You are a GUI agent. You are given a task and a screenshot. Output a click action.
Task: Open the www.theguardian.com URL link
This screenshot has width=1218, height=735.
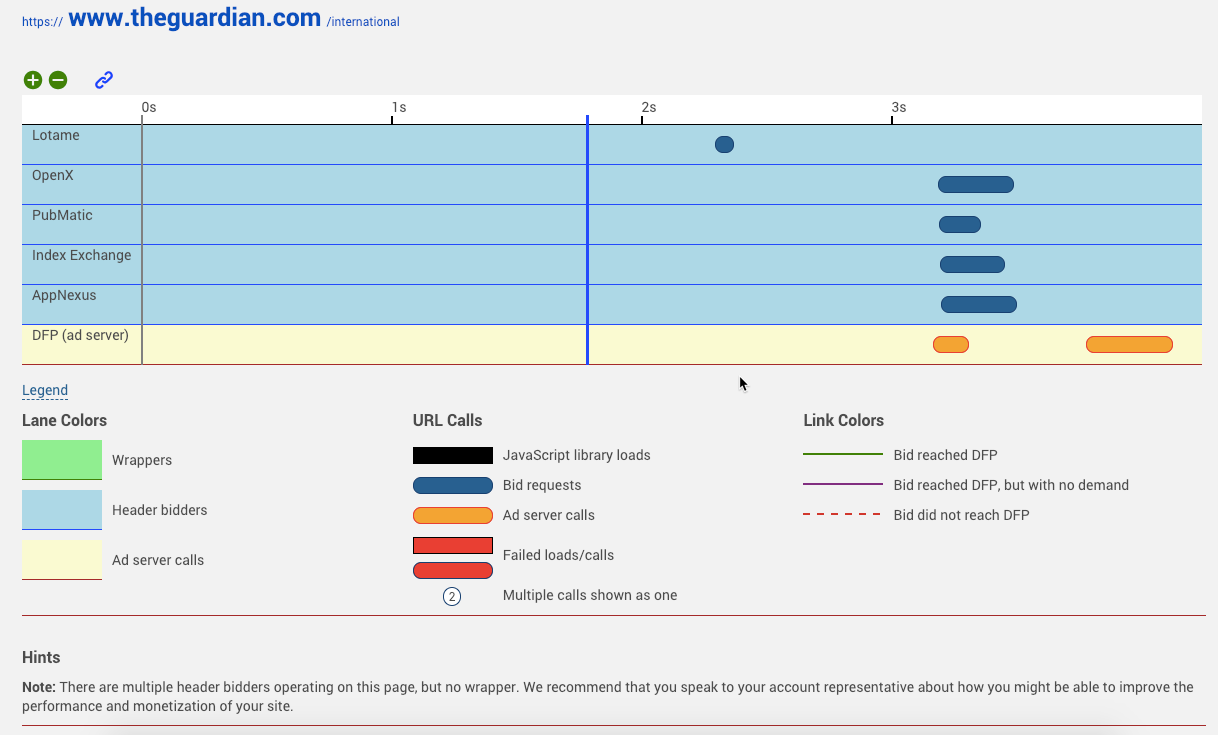coord(195,17)
